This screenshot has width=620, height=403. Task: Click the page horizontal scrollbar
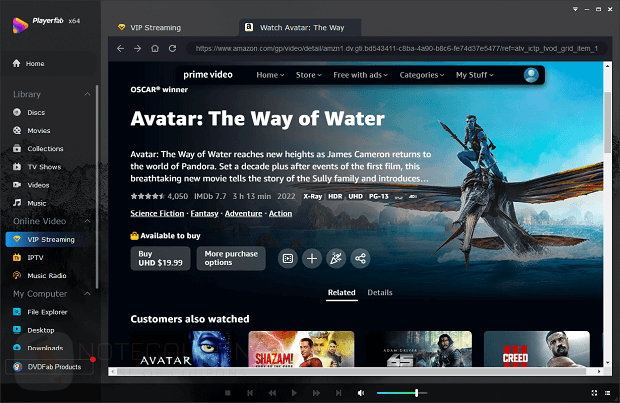point(351,371)
